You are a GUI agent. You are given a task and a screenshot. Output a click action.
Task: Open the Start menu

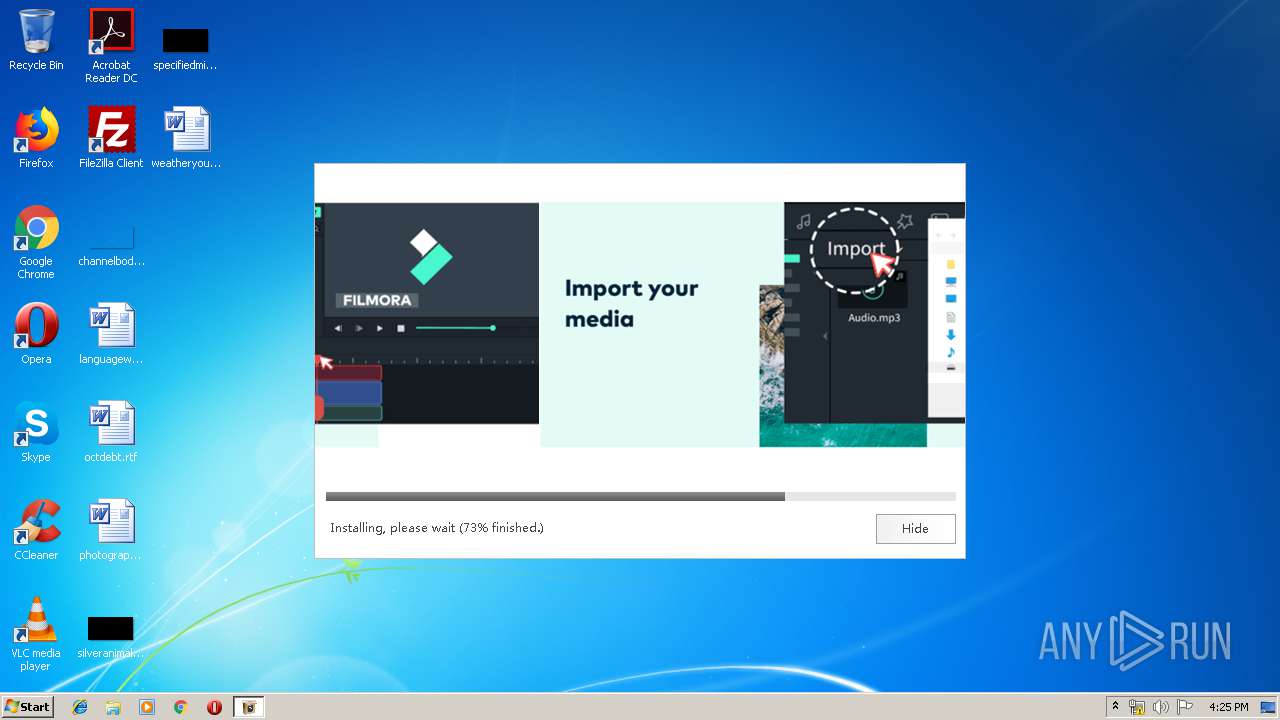(27, 706)
